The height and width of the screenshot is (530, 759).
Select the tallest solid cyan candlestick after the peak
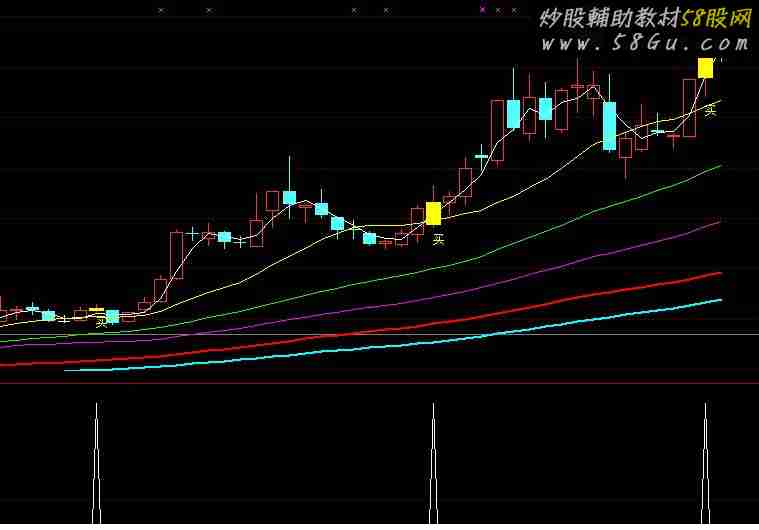tap(609, 126)
